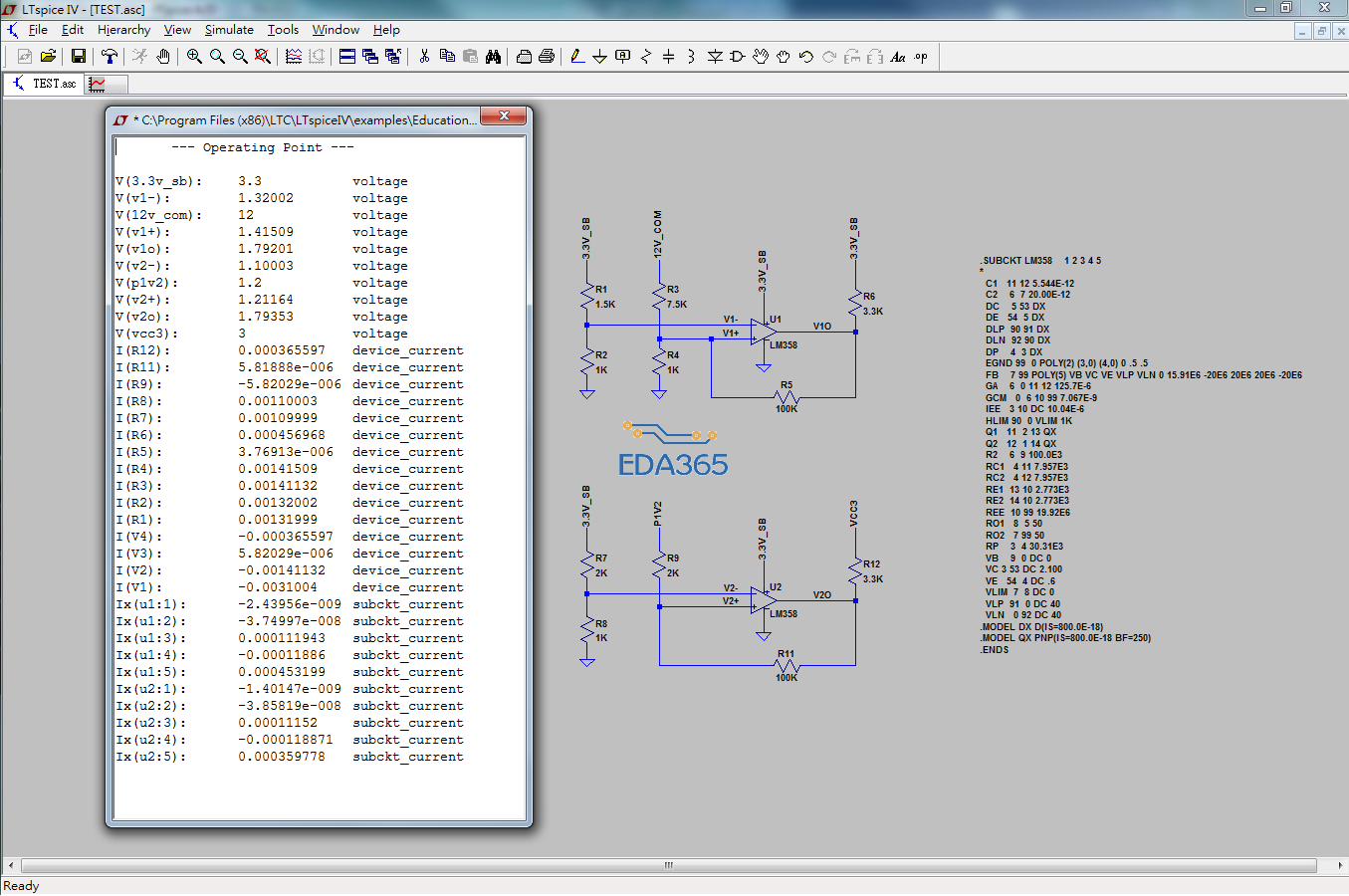Switch to the waveform plot tab
The image size is (1349, 896).
point(98,84)
